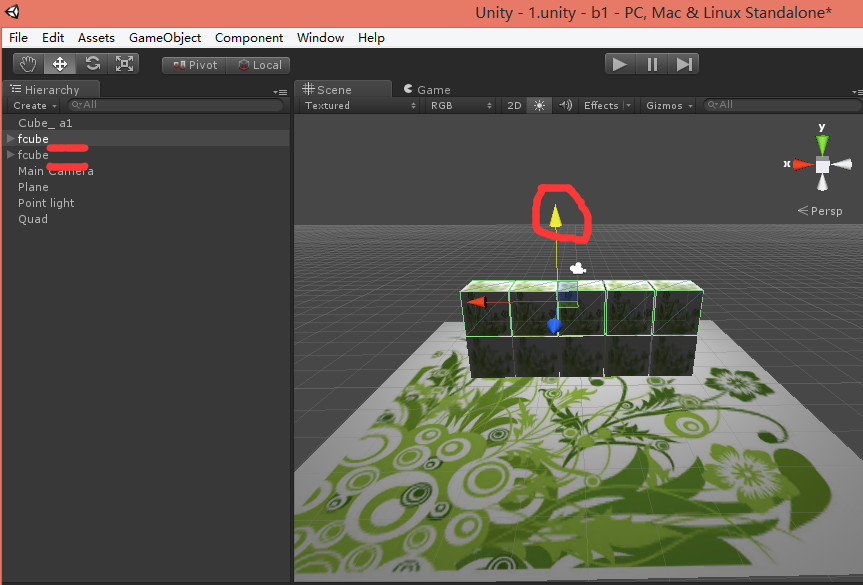Open the Assets menu

pos(96,38)
